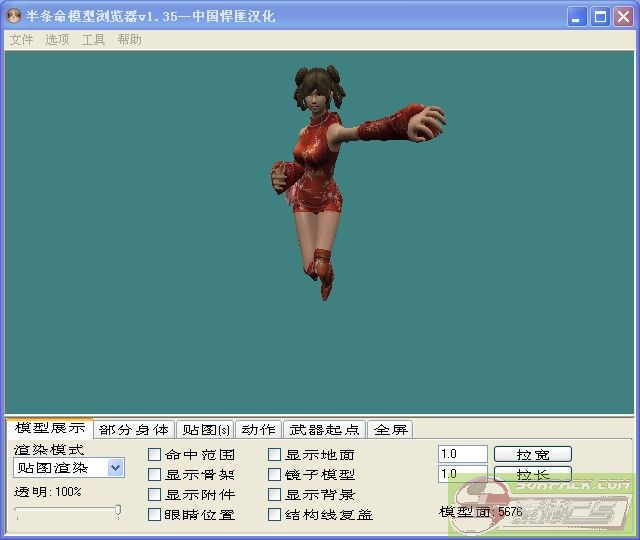Click the width scale field beside 拉宽

(x=462, y=454)
